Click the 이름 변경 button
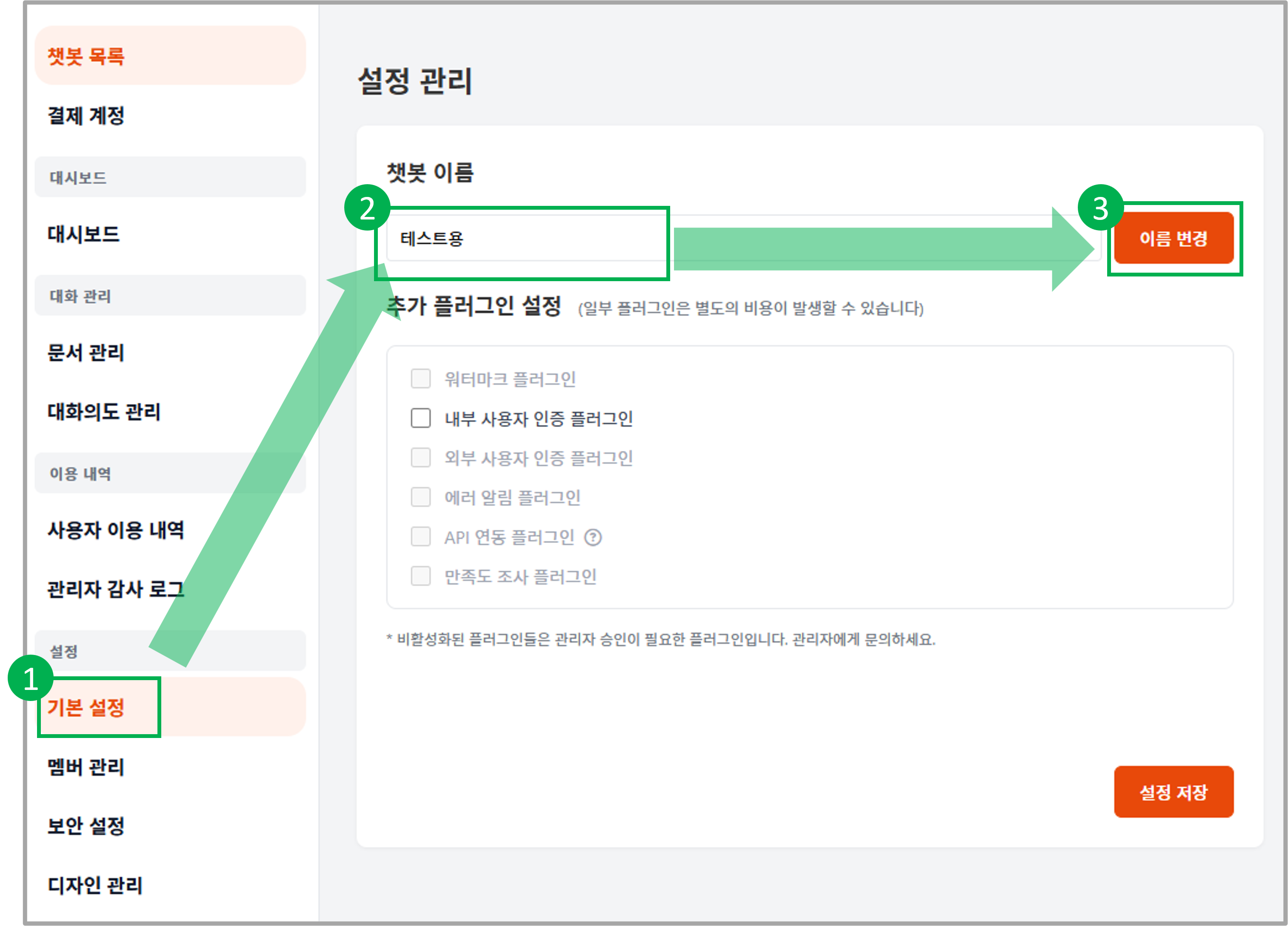The width and height of the screenshot is (1288, 926). point(1174,239)
